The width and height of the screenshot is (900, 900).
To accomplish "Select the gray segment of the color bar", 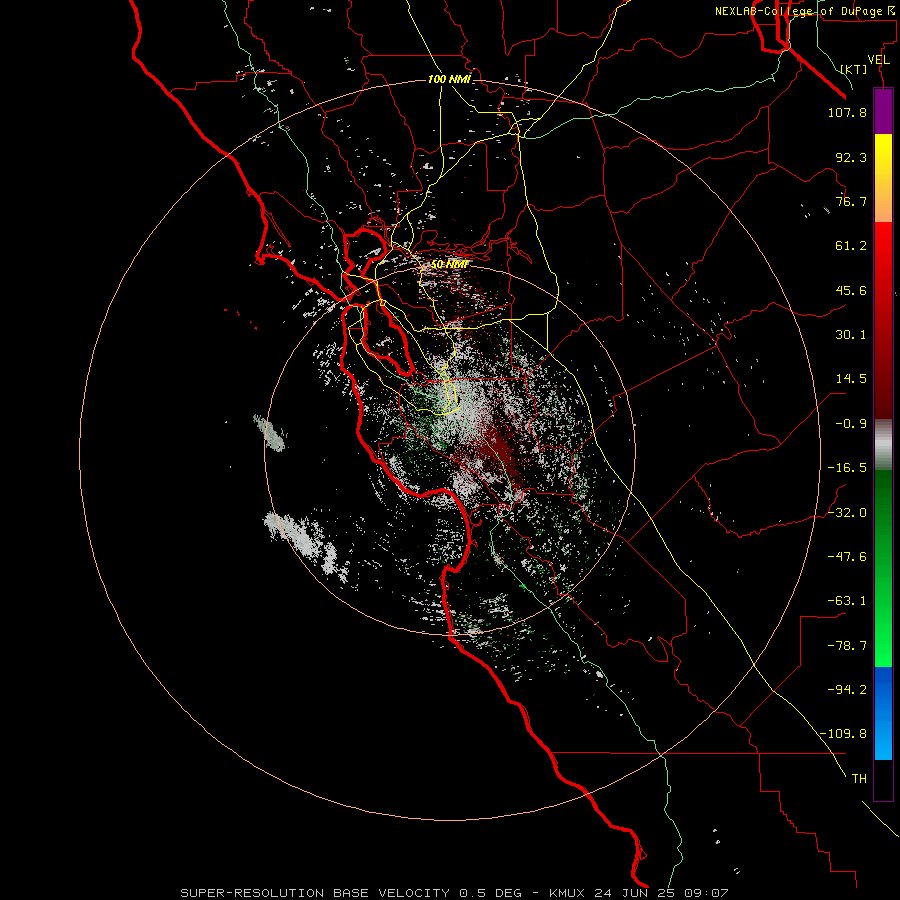I will click(x=883, y=445).
